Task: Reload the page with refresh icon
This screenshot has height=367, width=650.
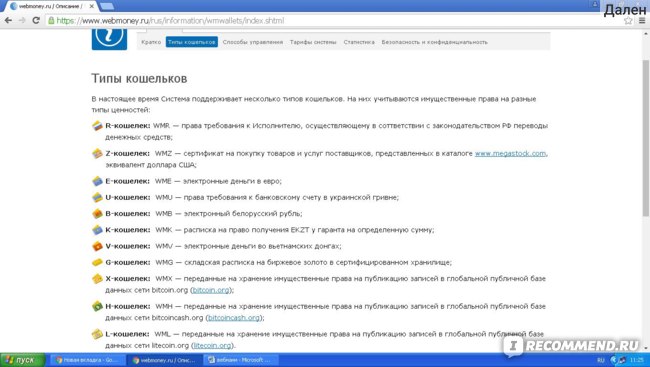Action: pyautogui.click(x=36, y=20)
